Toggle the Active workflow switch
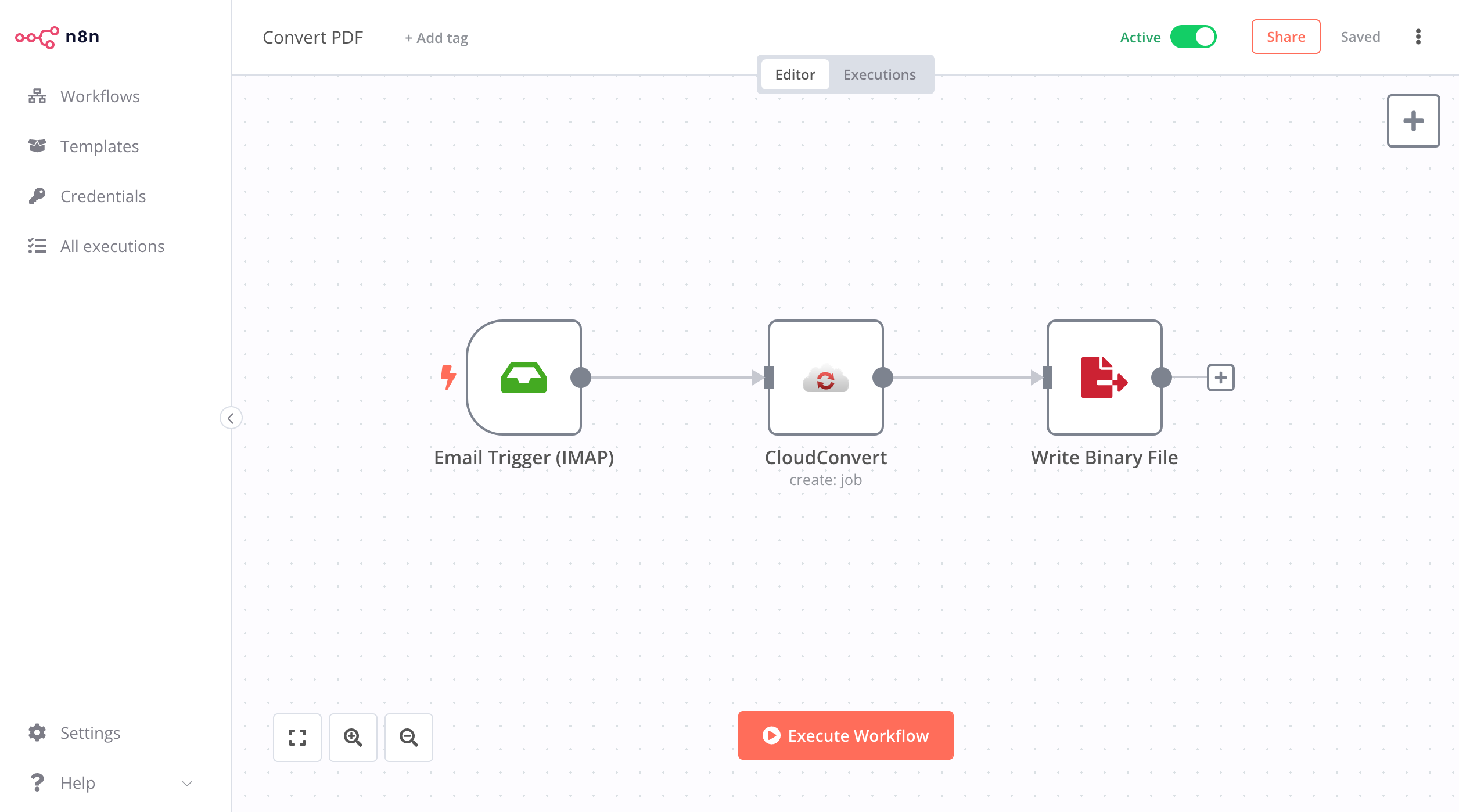The width and height of the screenshot is (1459, 812). (x=1193, y=37)
